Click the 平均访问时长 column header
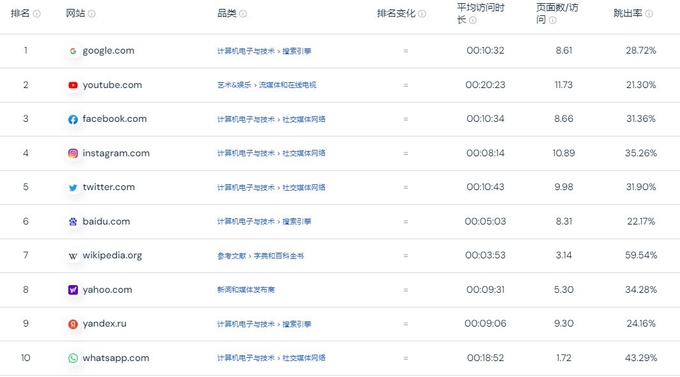680x377 pixels. [x=481, y=13]
